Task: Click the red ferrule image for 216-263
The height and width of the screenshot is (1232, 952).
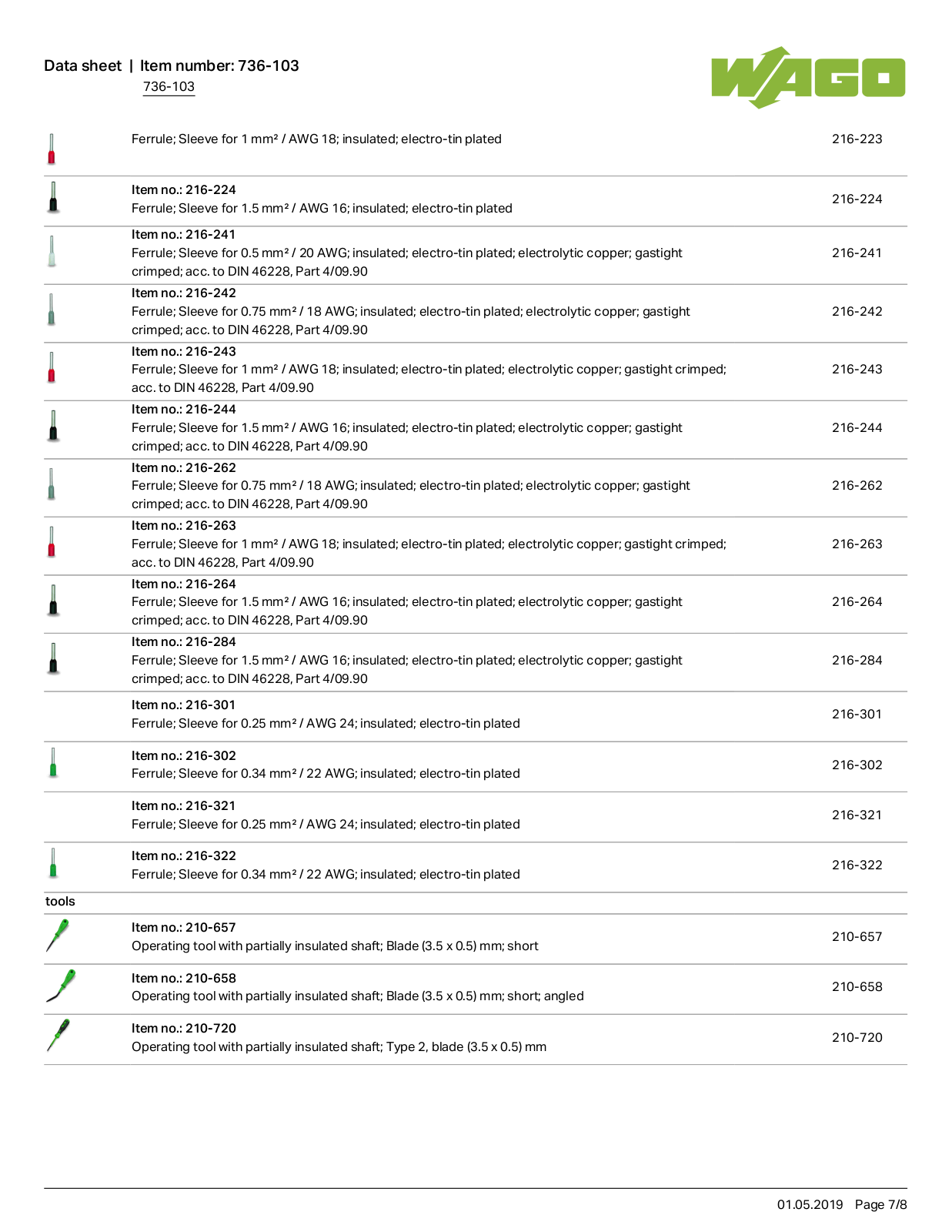Action: point(52,542)
